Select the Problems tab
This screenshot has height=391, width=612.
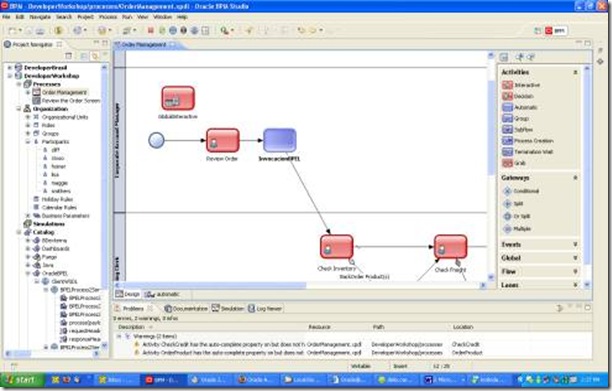(x=133, y=308)
